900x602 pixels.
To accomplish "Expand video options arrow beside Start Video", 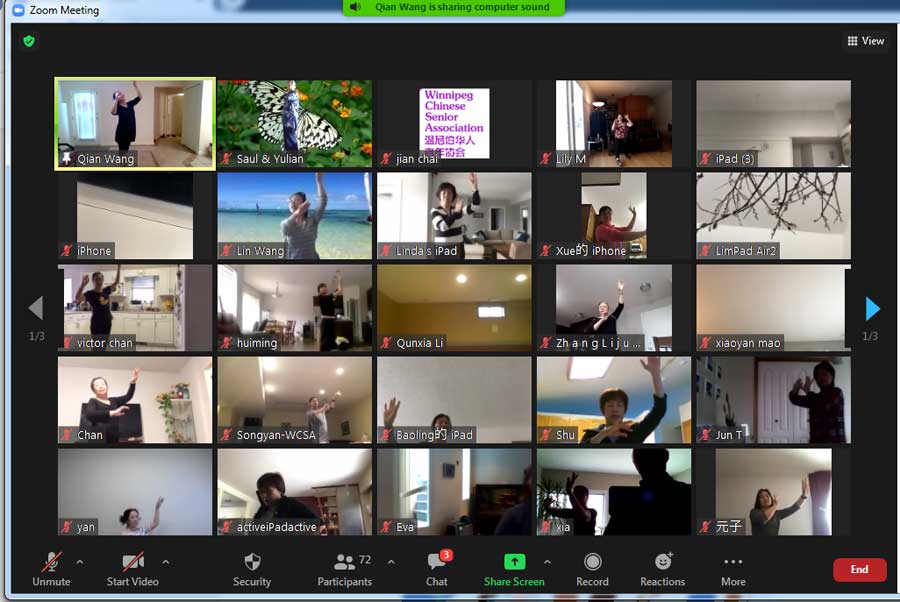I will pos(165,562).
